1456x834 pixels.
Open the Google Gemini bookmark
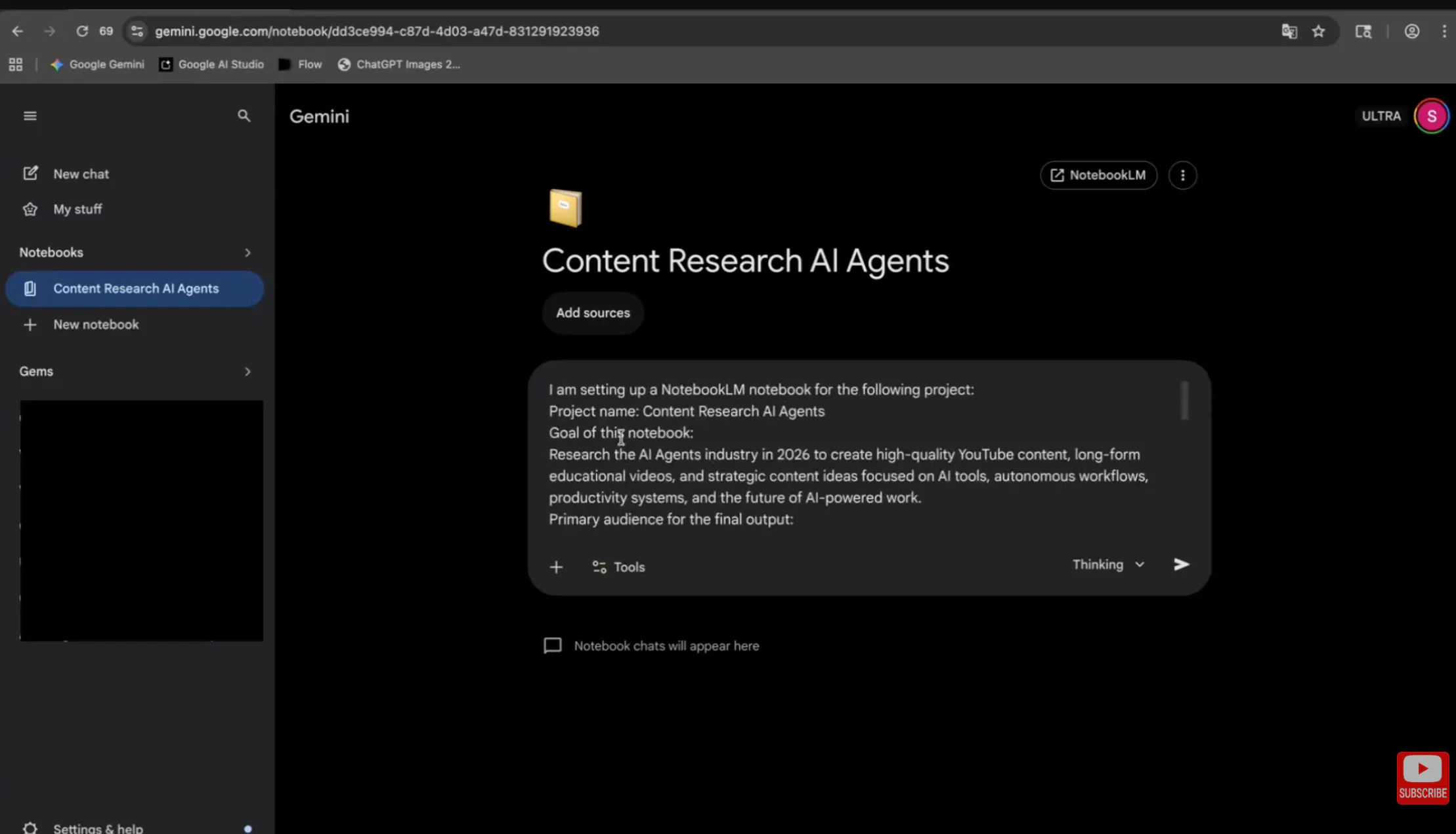[97, 64]
